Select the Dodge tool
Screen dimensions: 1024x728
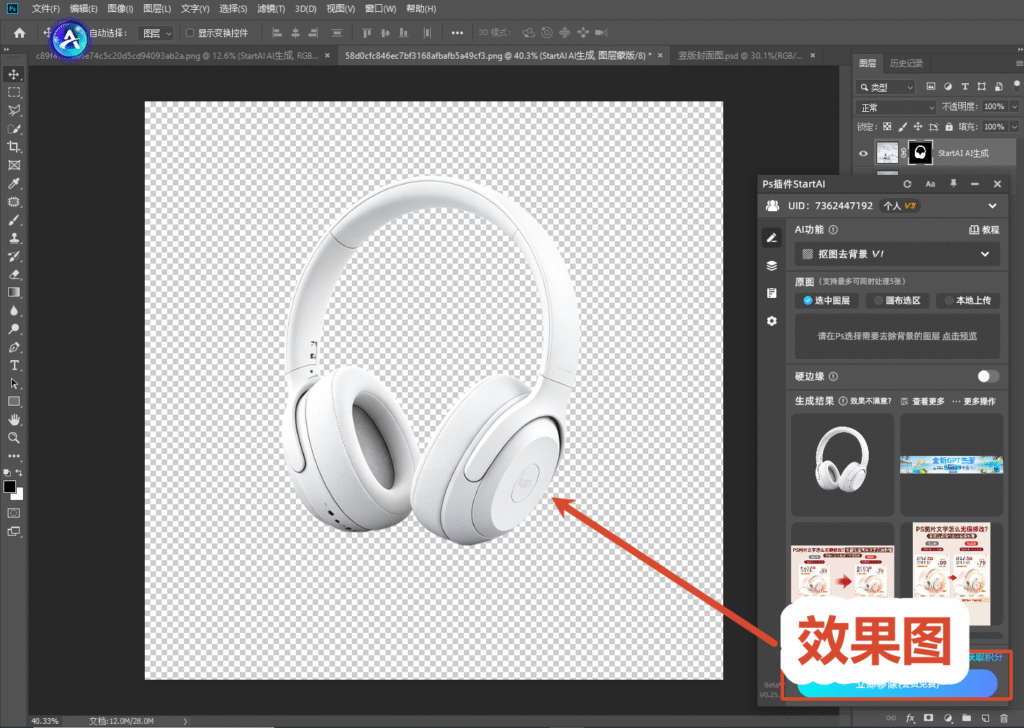[x=14, y=329]
